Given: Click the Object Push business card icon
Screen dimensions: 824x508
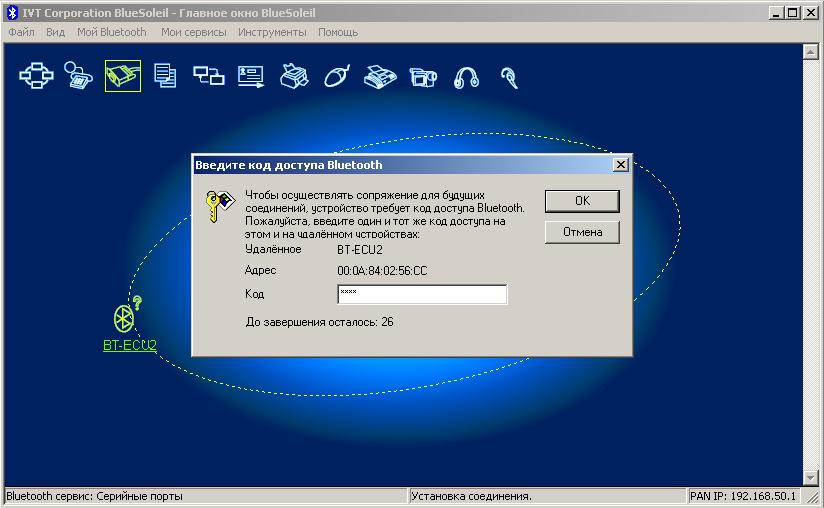Looking at the screenshot, I should [251, 76].
